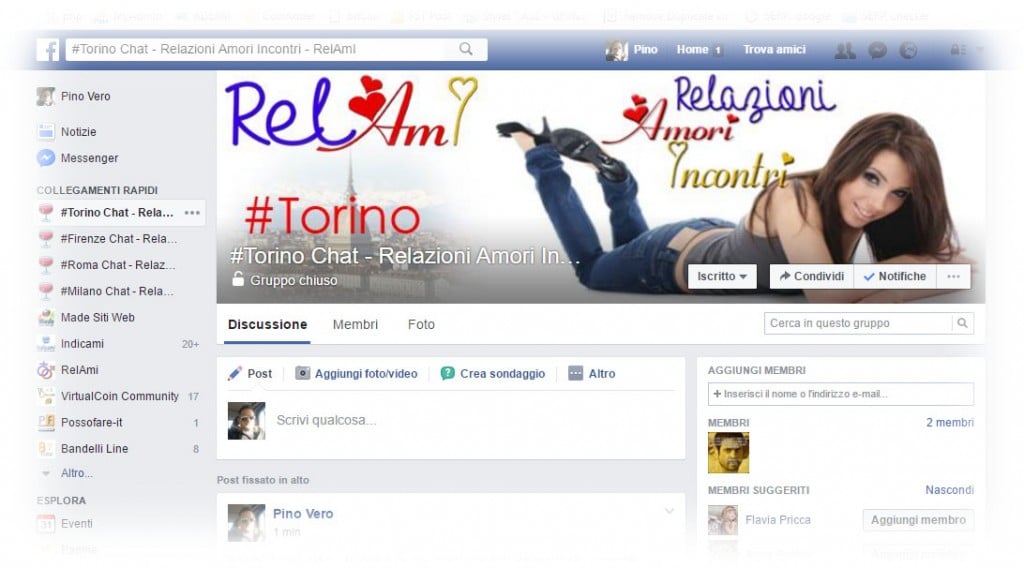Click the Crea sondaggio poll icon
The image size is (1024, 568).
447,373
